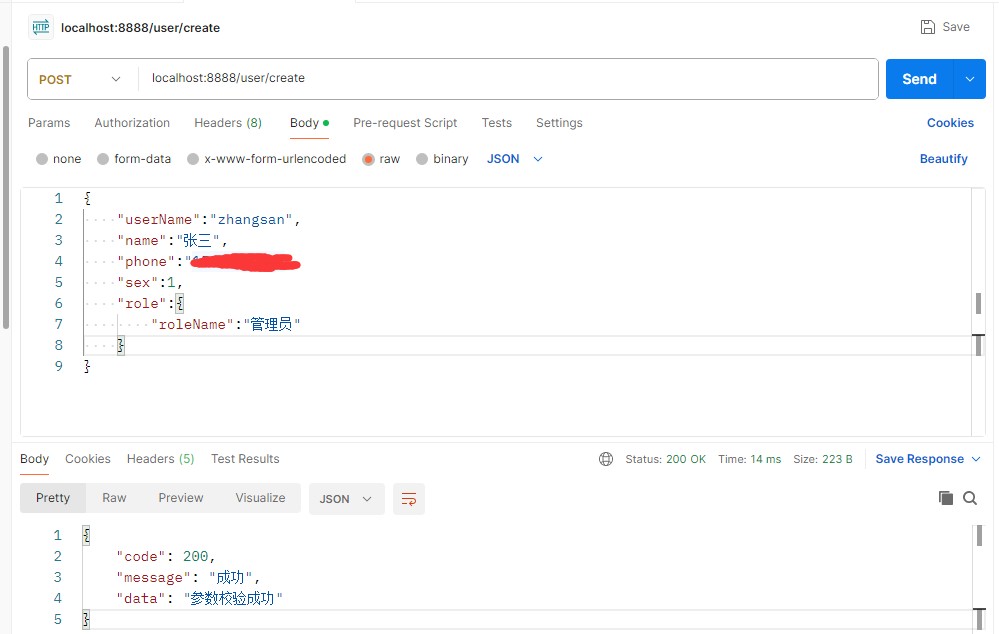Image resolution: width=999 pixels, height=634 pixels.
Task: Click the "message": "成功" response line
Action: click(188, 577)
